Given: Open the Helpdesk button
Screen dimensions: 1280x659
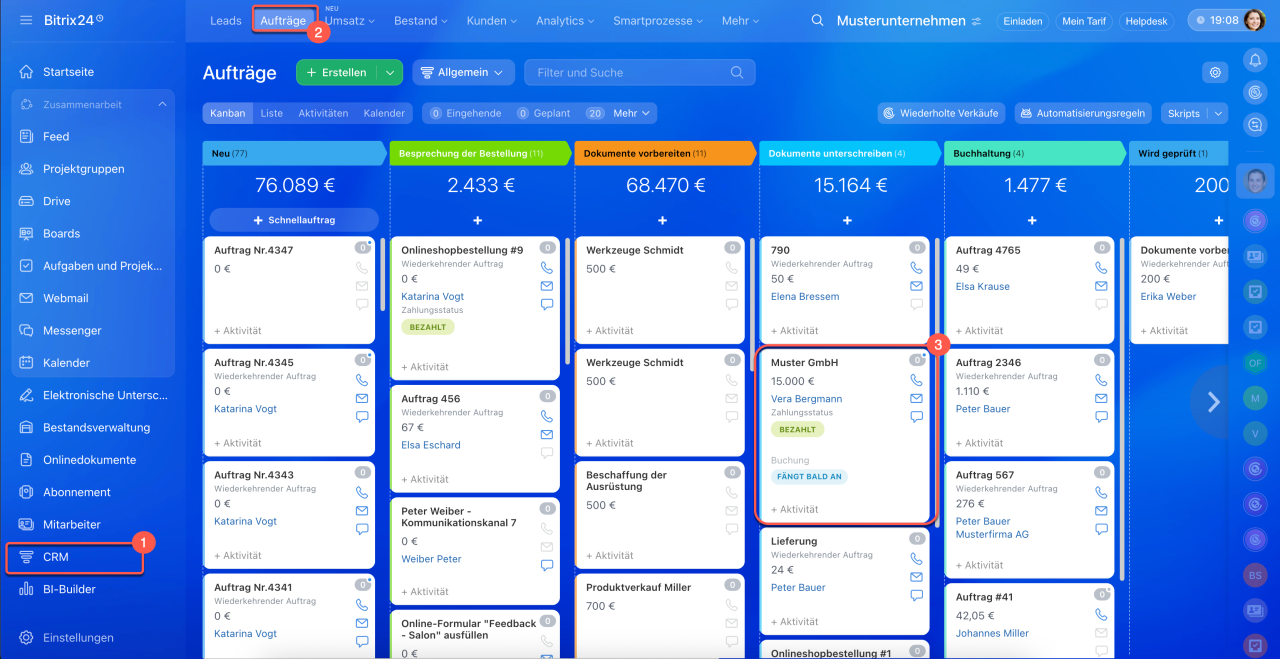Looking at the screenshot, I should 1147,21.
